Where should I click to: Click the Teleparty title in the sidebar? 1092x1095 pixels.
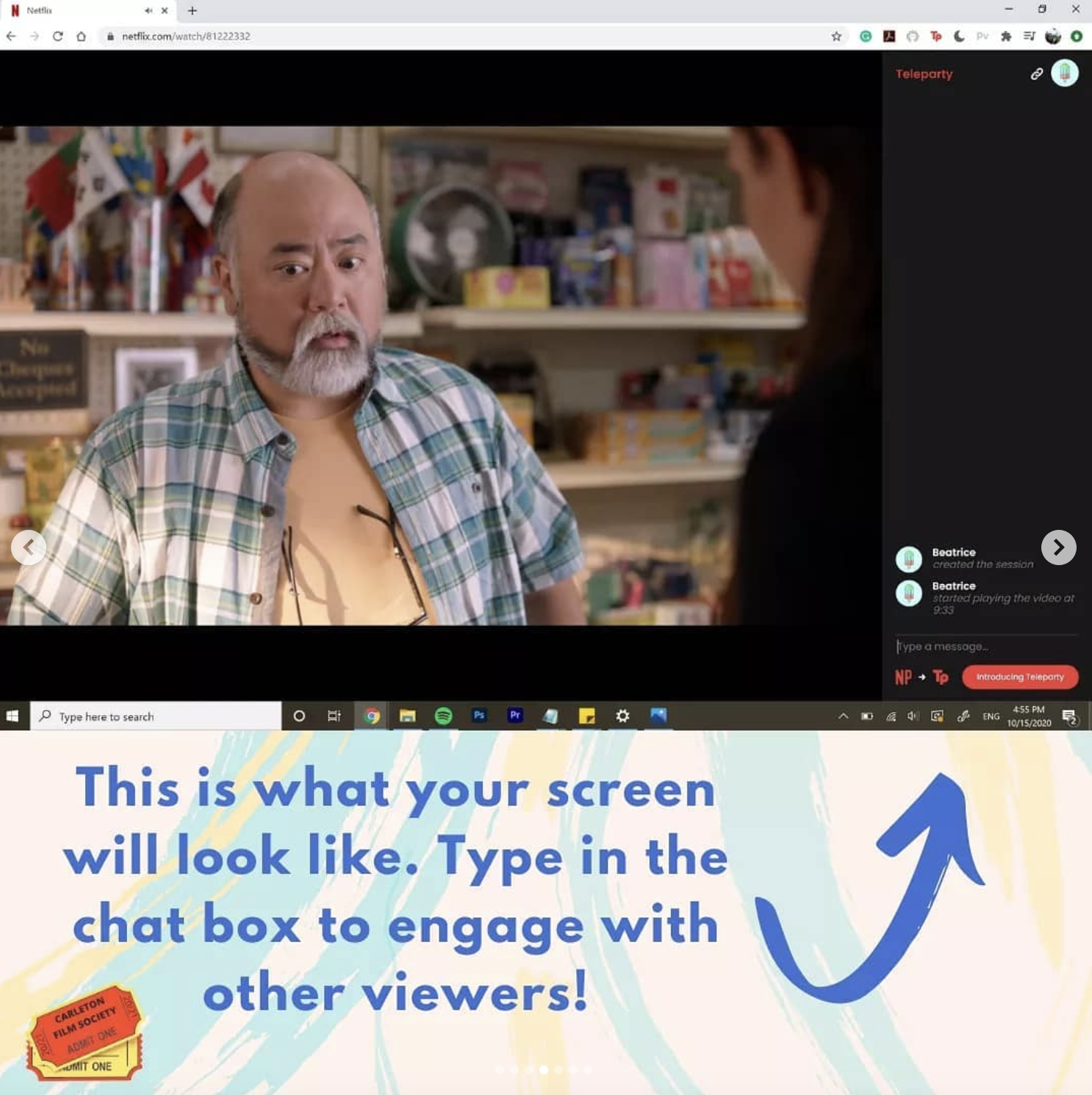(x=924, y=73)
